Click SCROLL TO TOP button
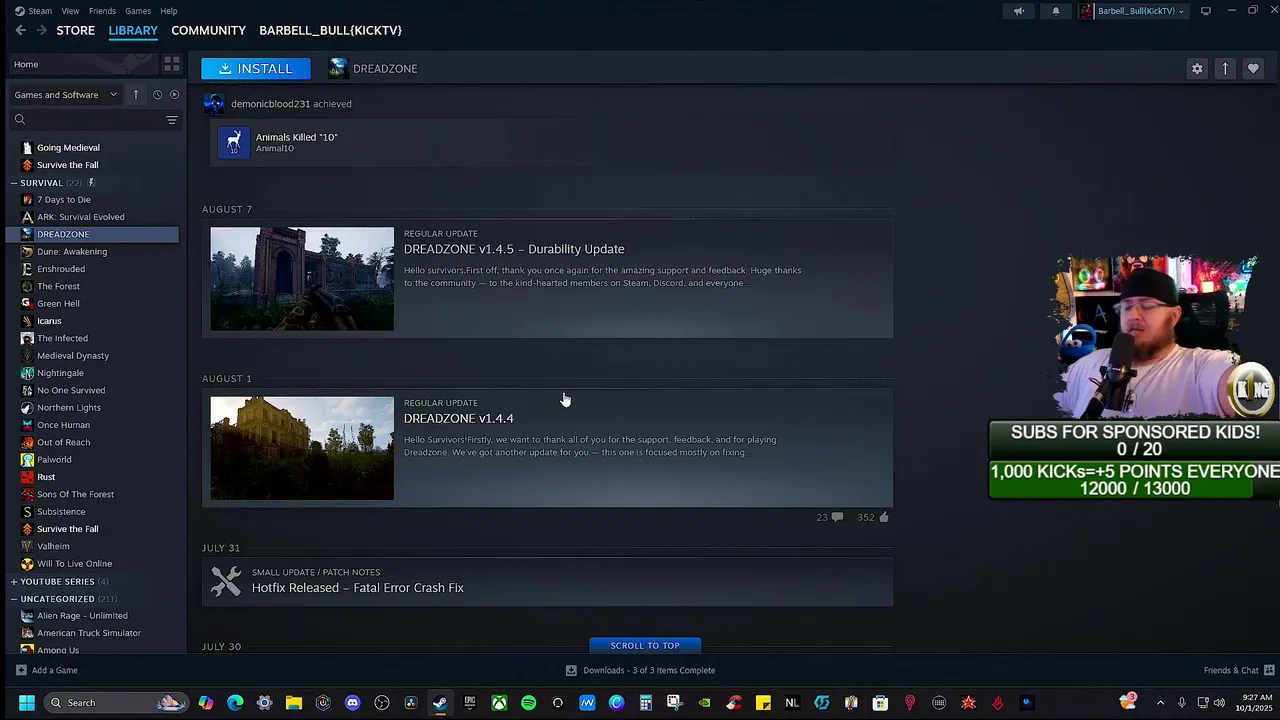This screenshot has width=1280, height=720. pos(645,646)
